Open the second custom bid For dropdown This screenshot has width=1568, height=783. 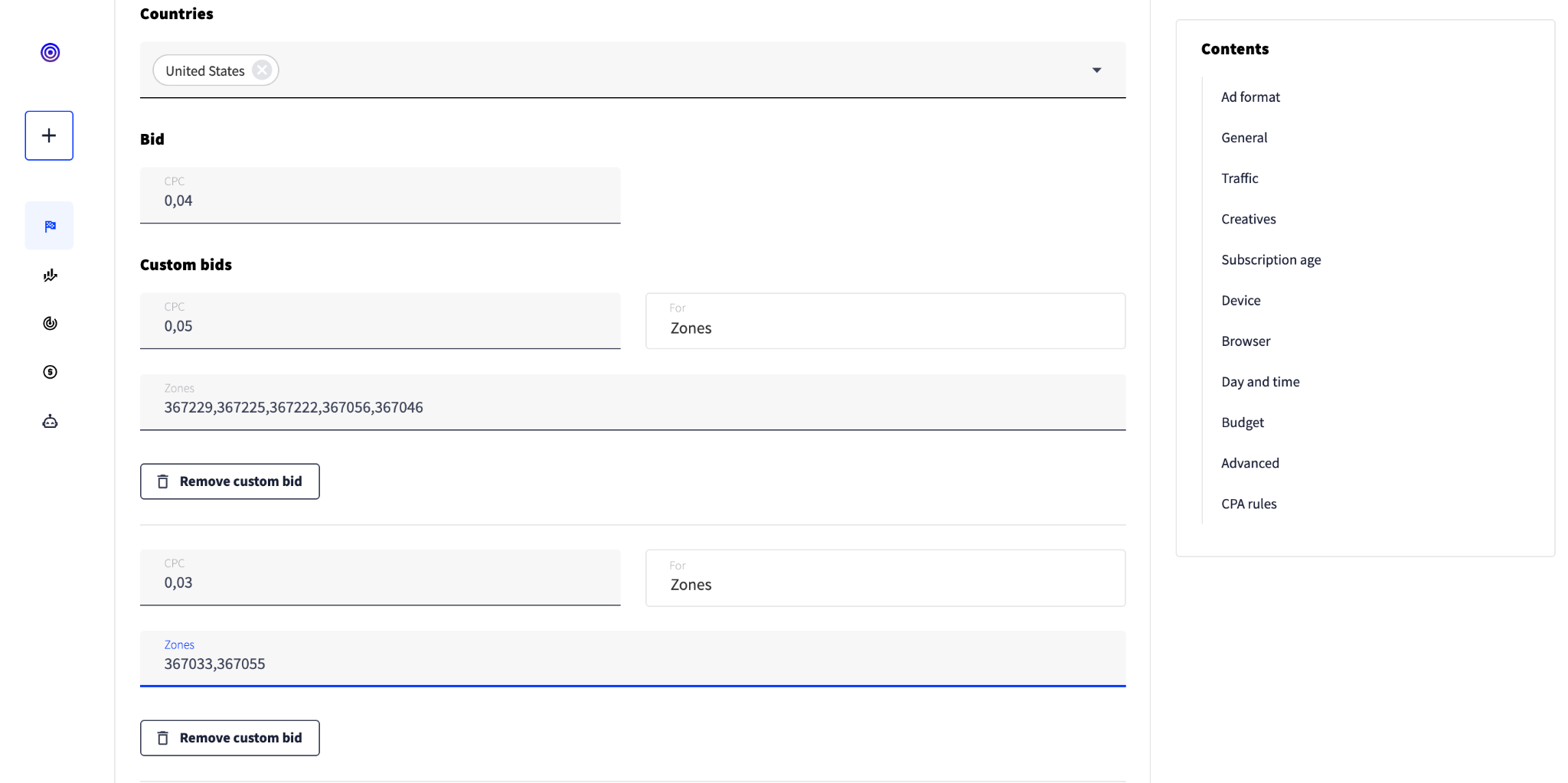click(885, 578)
